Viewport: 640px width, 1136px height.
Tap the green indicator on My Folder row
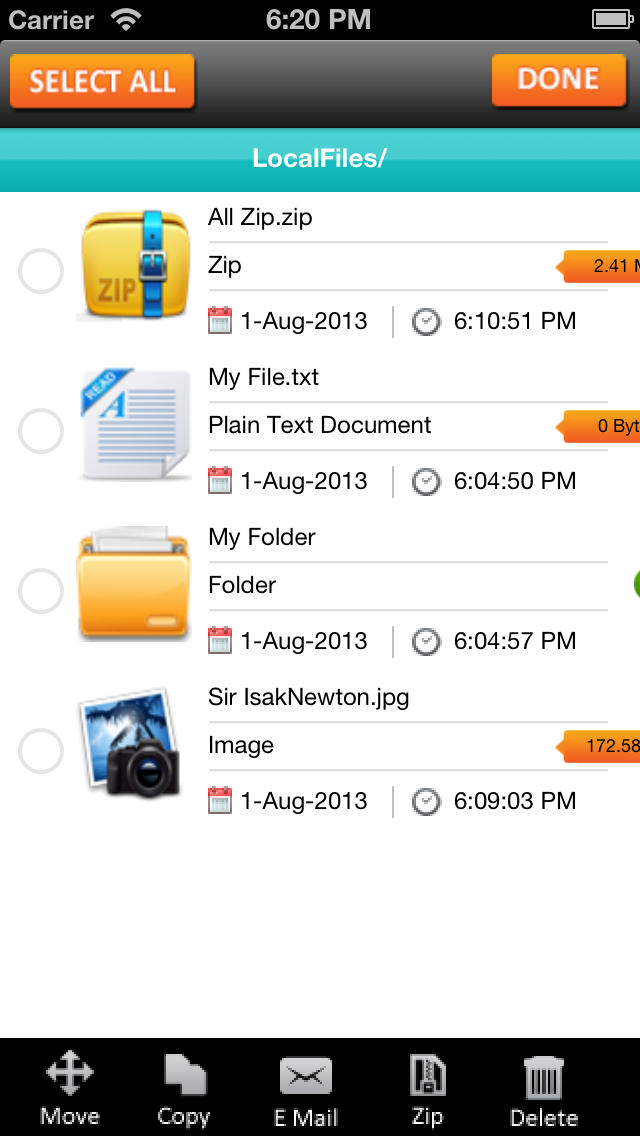coord(636,585)
